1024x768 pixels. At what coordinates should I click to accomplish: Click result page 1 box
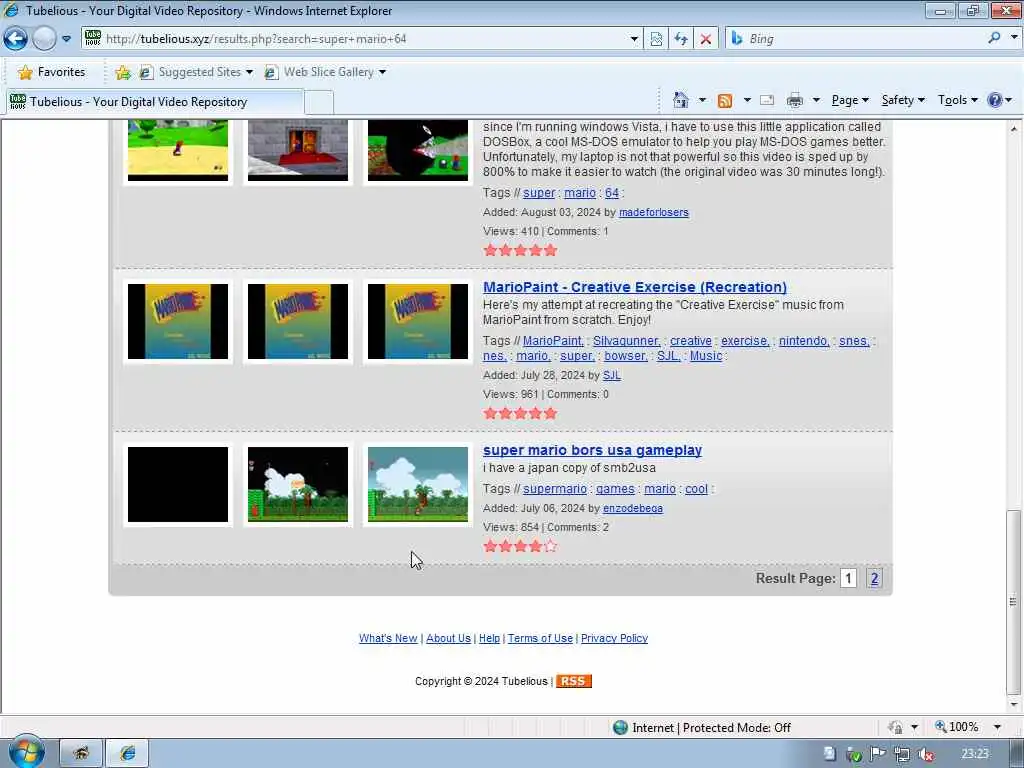coord(848,578)
